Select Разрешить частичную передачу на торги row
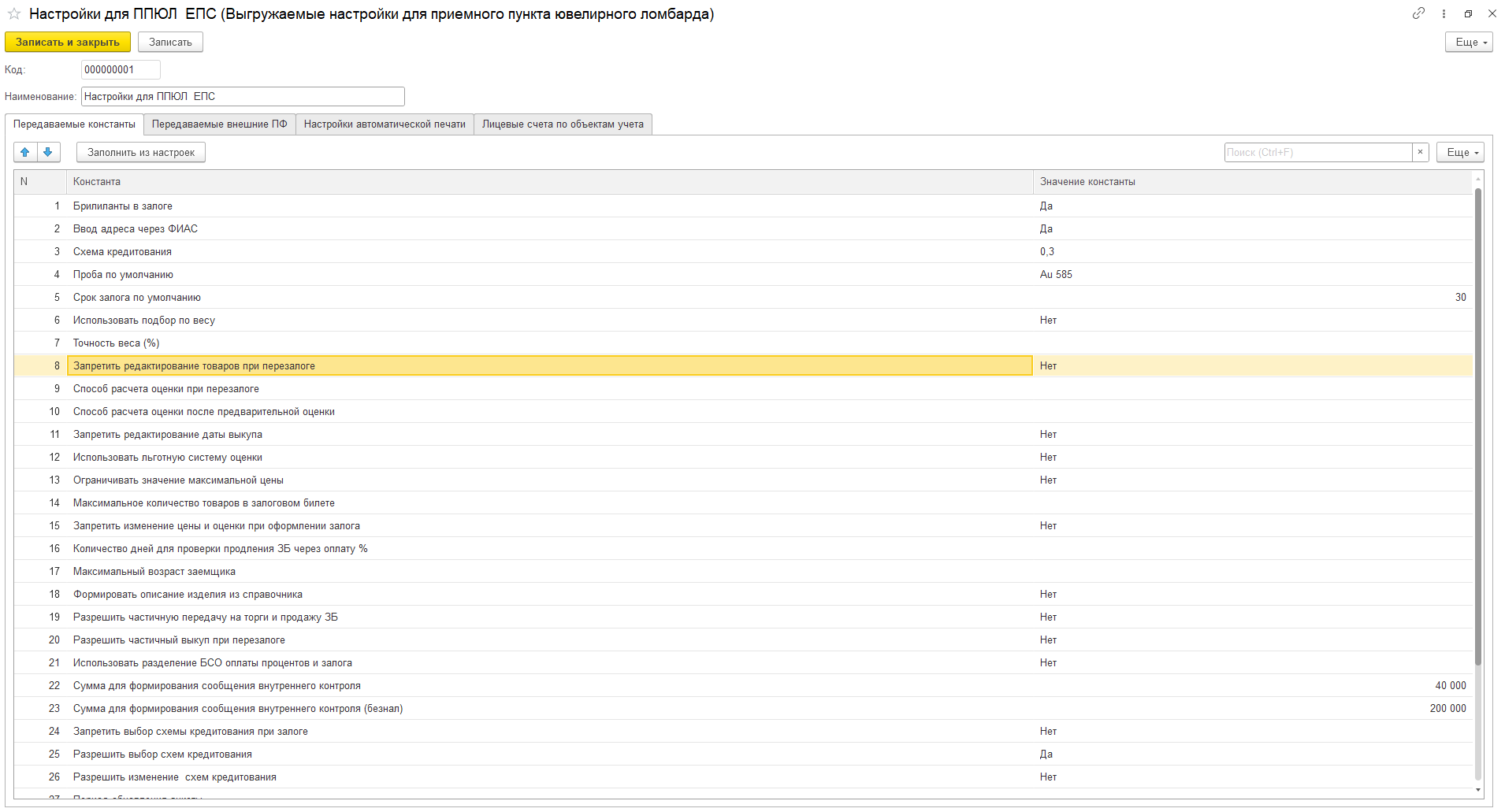Screen dimensions: 1505x812 743,617
